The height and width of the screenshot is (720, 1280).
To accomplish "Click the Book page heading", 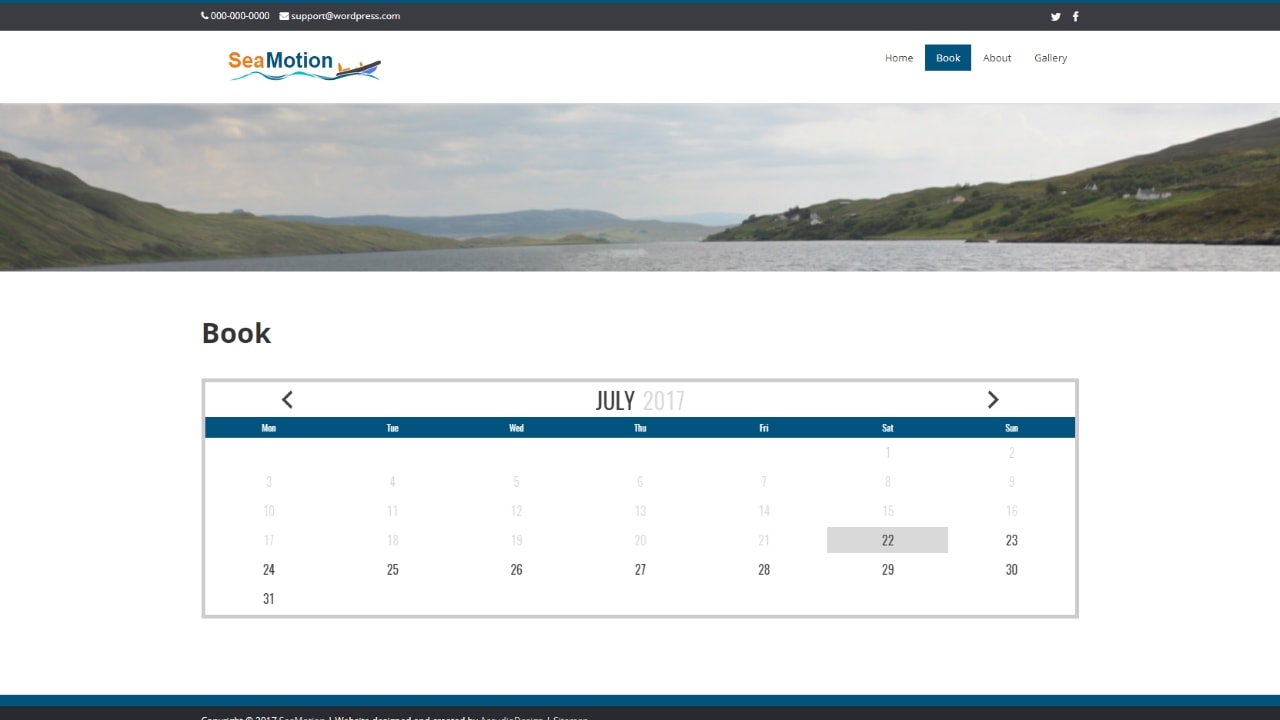I will (x=236, y=333).
